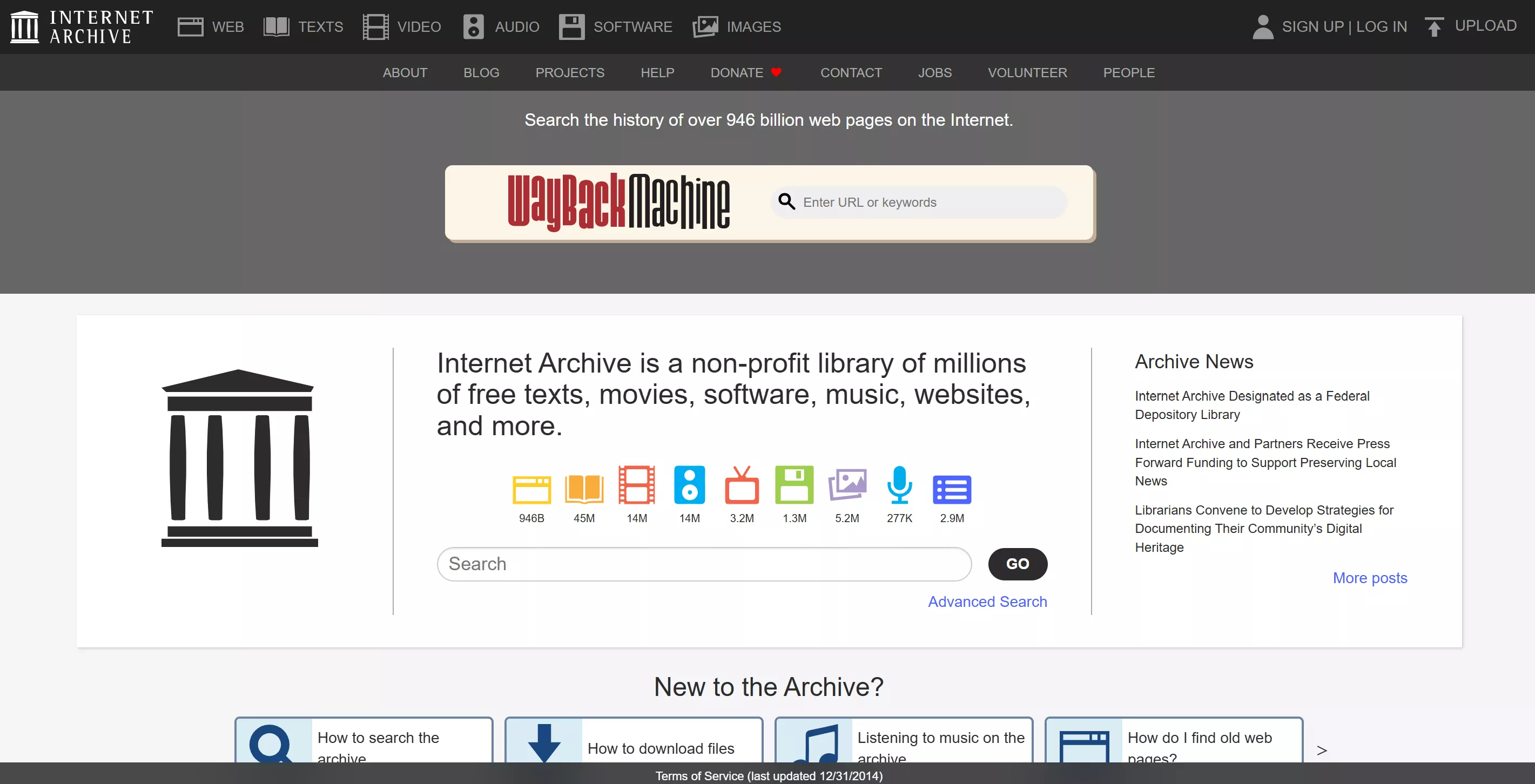Advance the tutorial carousel with right arrow
1535x784 pixels.
pyautogui.click(x=1321, y=750)
